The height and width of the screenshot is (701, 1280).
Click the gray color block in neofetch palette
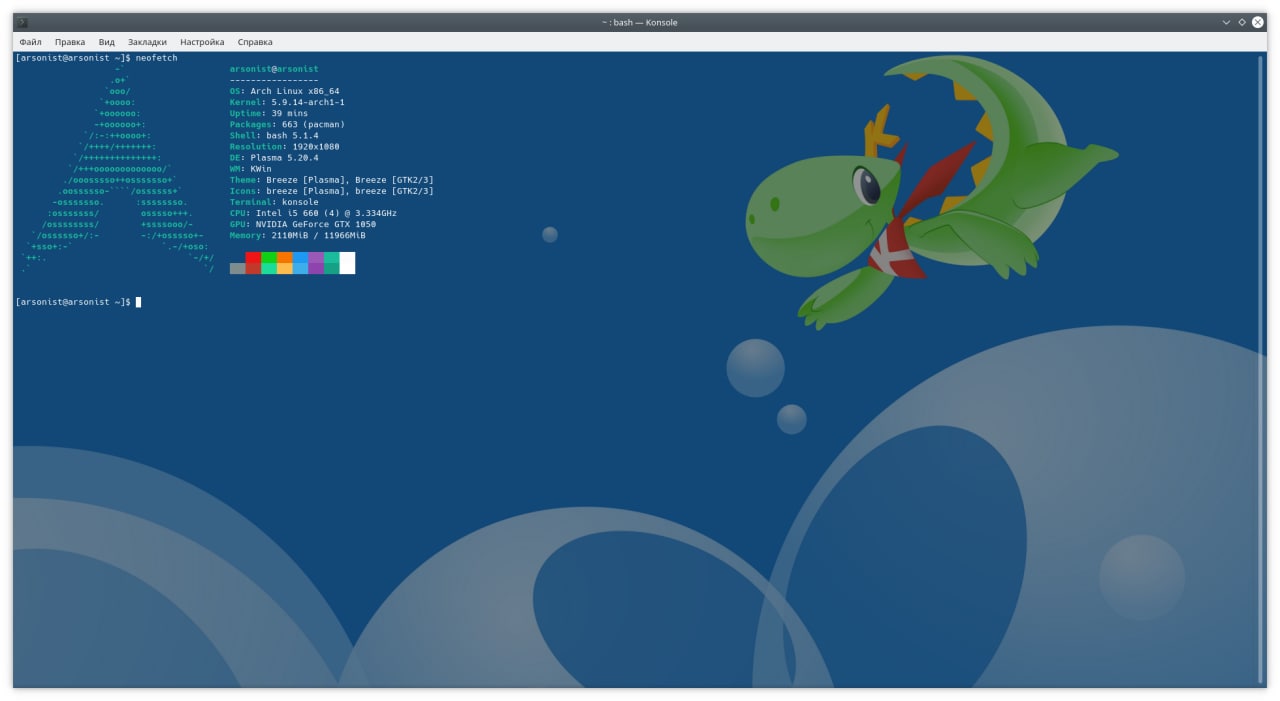click(x=238, y=268)
